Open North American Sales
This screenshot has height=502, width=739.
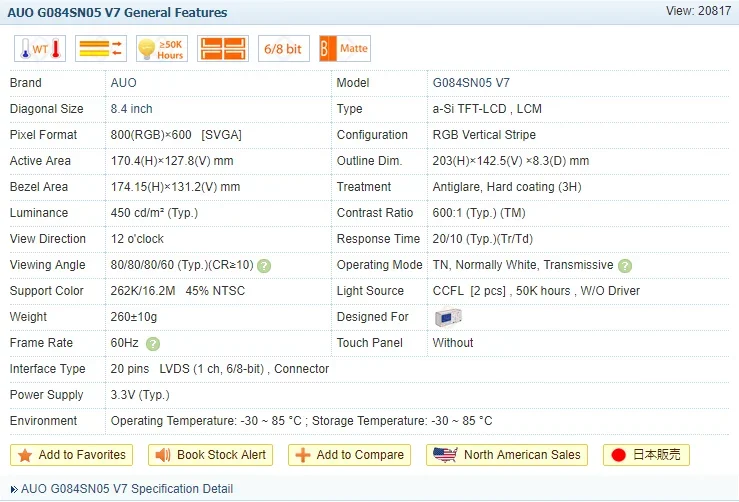(x=507, y=455)
